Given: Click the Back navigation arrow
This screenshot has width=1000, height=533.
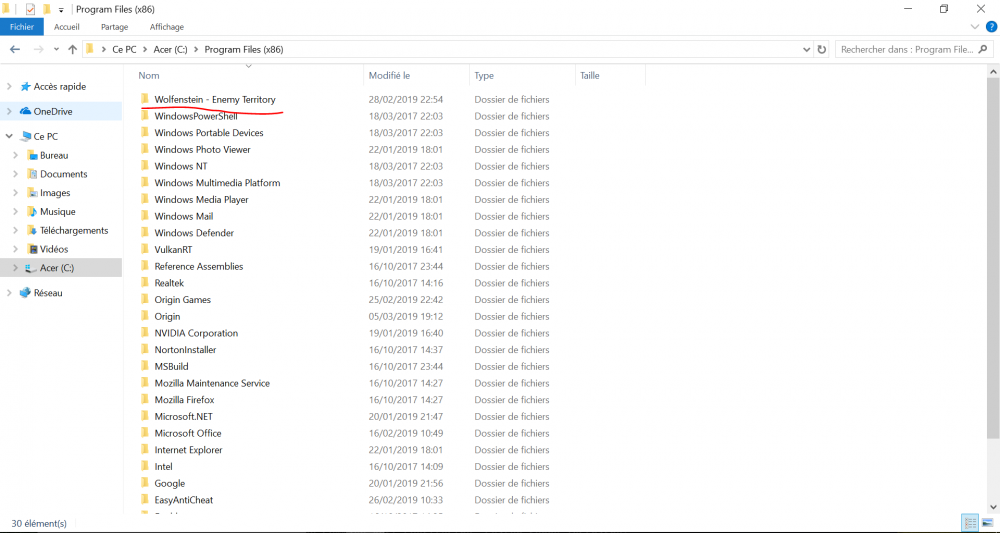Looking at the screenshot, I should tap(15, 49).
